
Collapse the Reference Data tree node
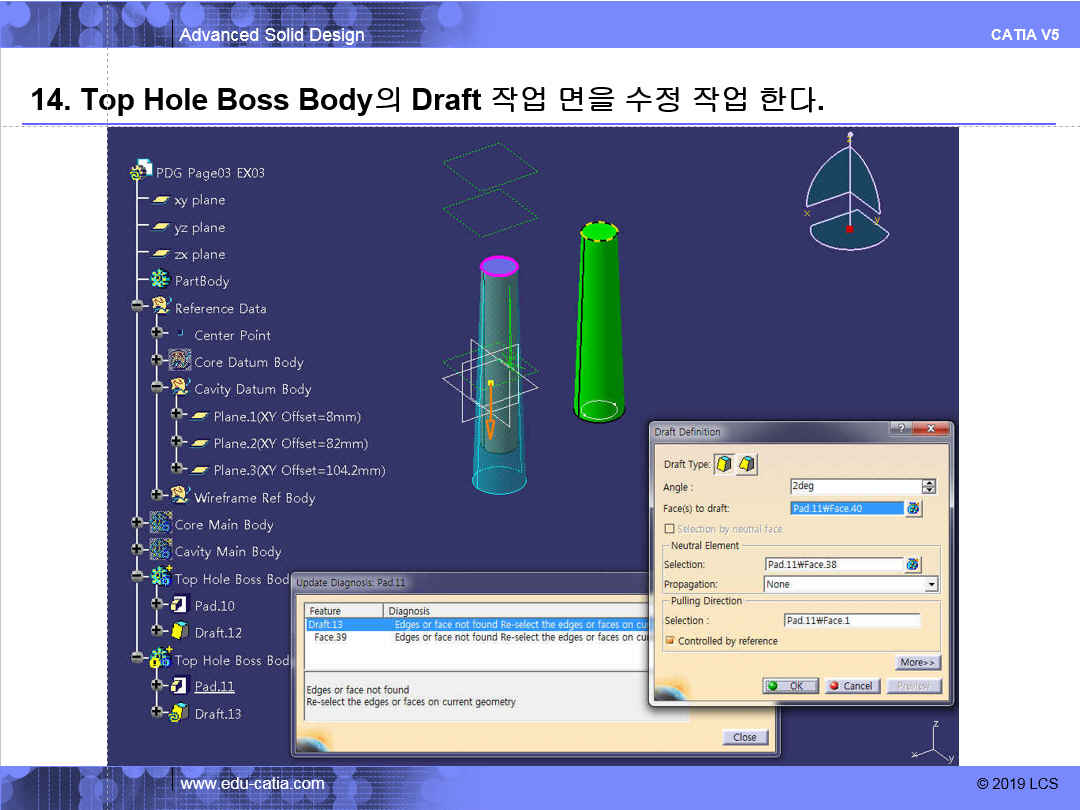click(137, 308)
